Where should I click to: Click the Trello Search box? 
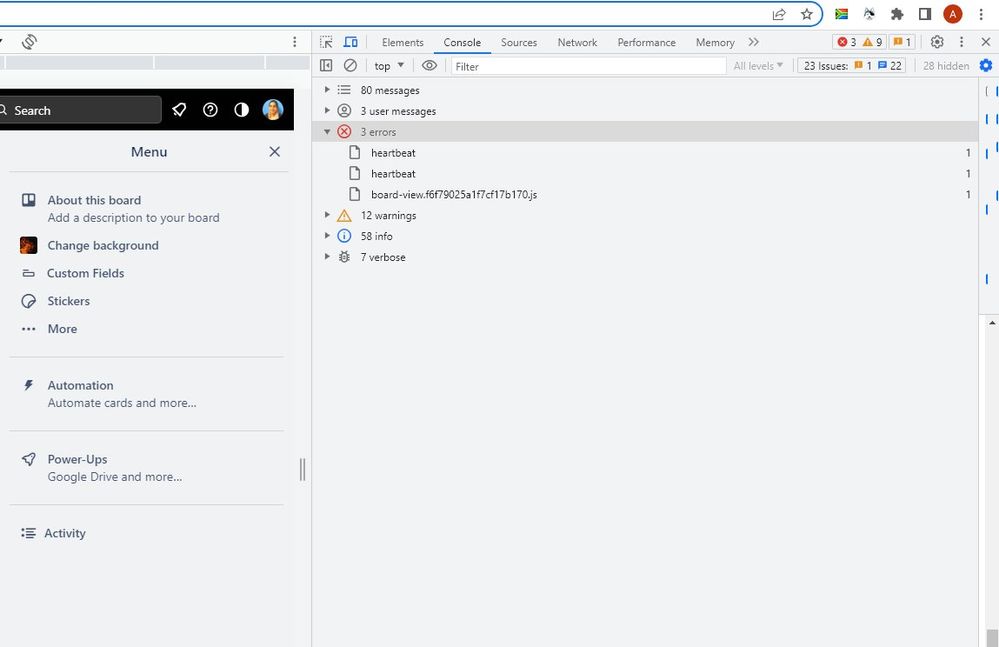80,110
